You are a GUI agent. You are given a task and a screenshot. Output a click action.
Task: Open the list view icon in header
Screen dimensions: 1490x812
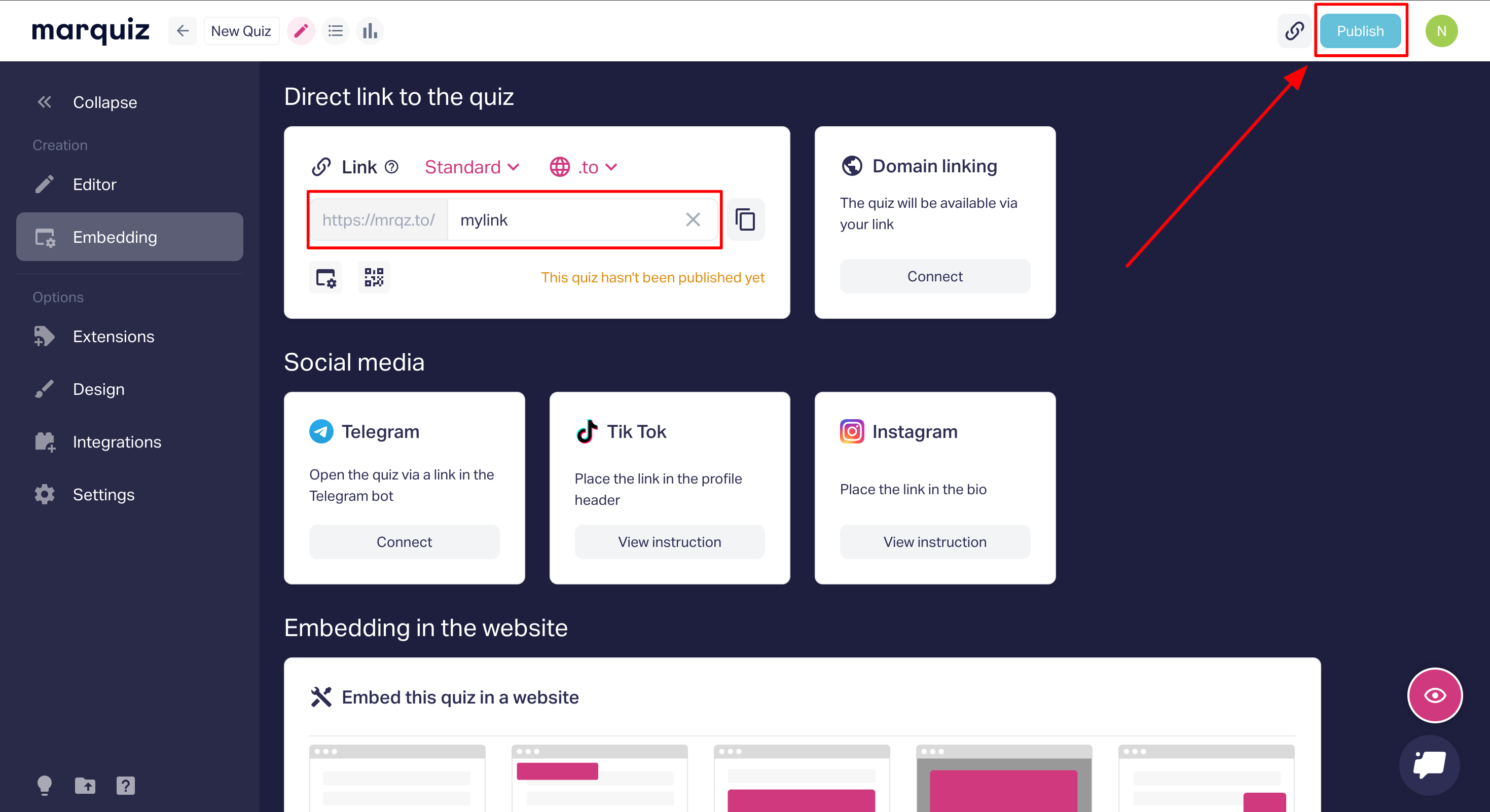tap(336, 30)
